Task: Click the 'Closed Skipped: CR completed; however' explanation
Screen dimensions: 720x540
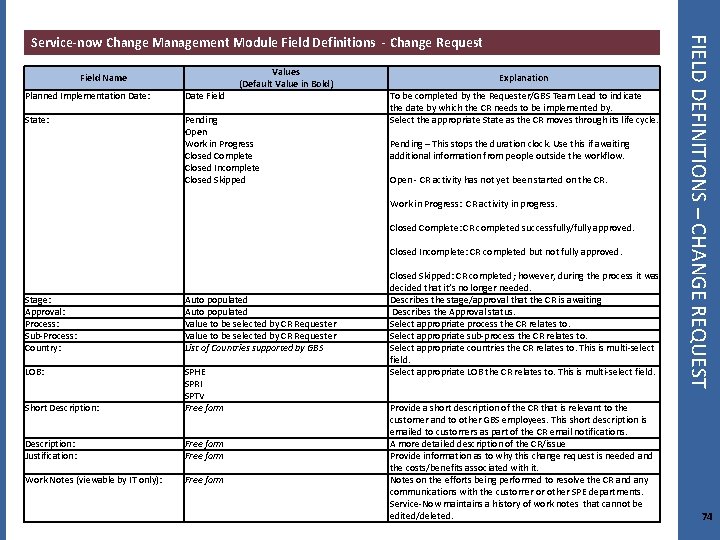Action: coord(524,282)
